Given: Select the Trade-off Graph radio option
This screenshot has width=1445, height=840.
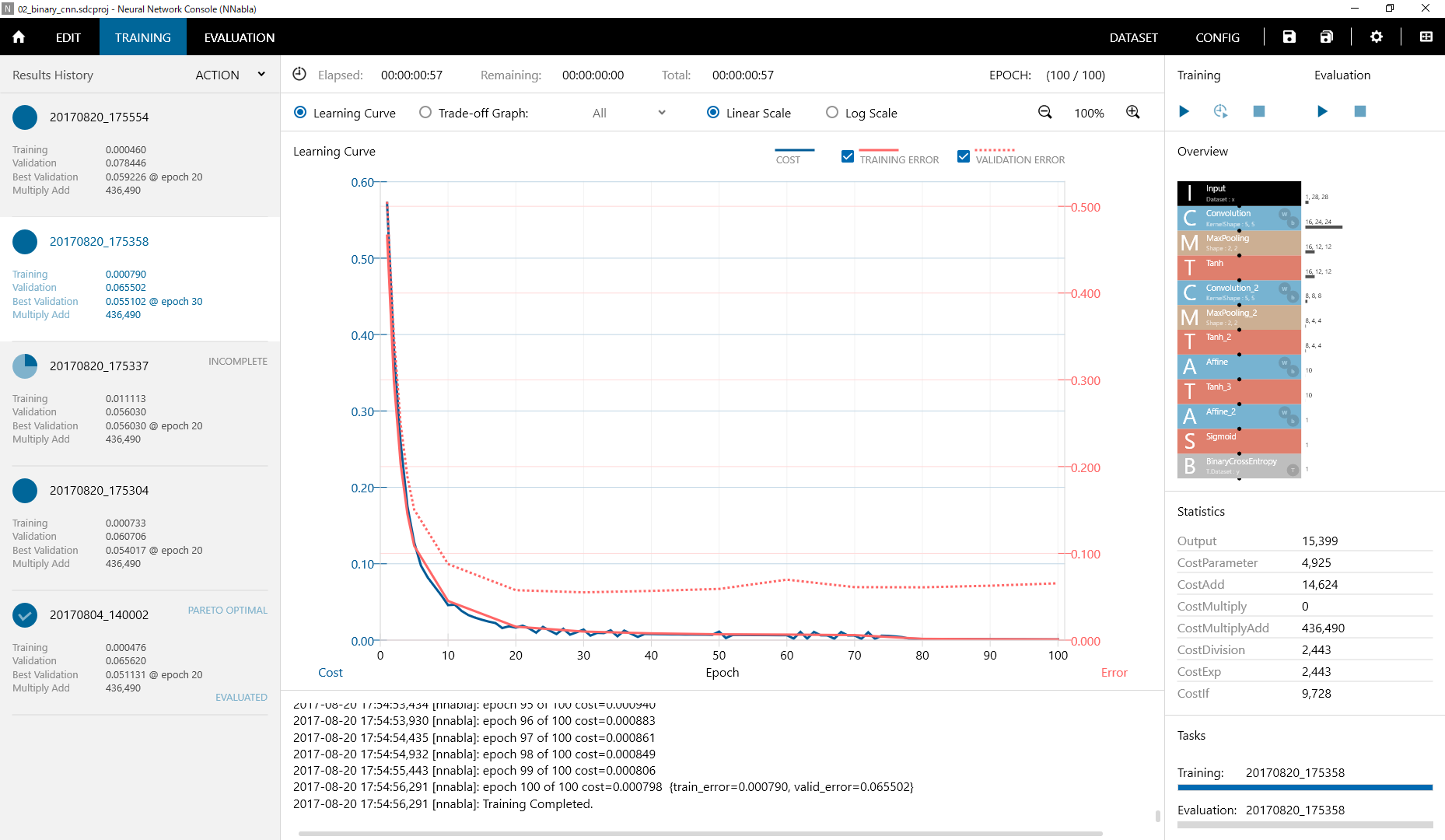Looking at the screenshot, I should tap(425, 112).
